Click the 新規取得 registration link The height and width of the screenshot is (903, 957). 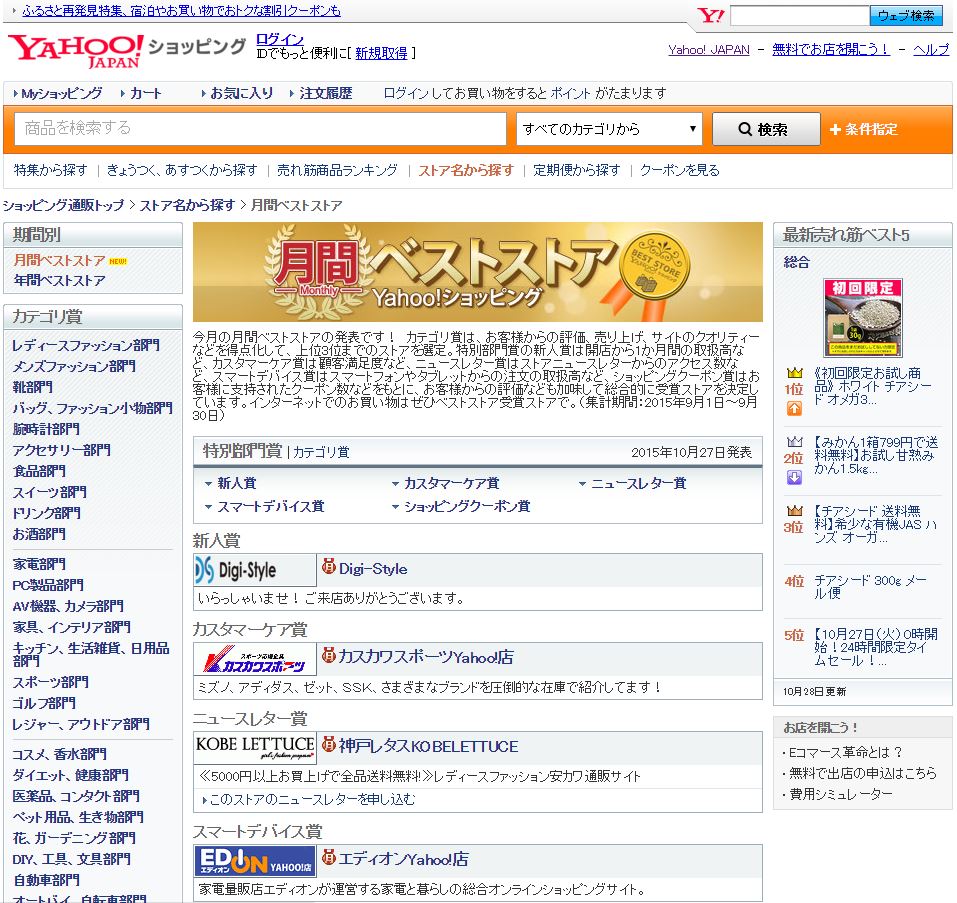[381, 54]
